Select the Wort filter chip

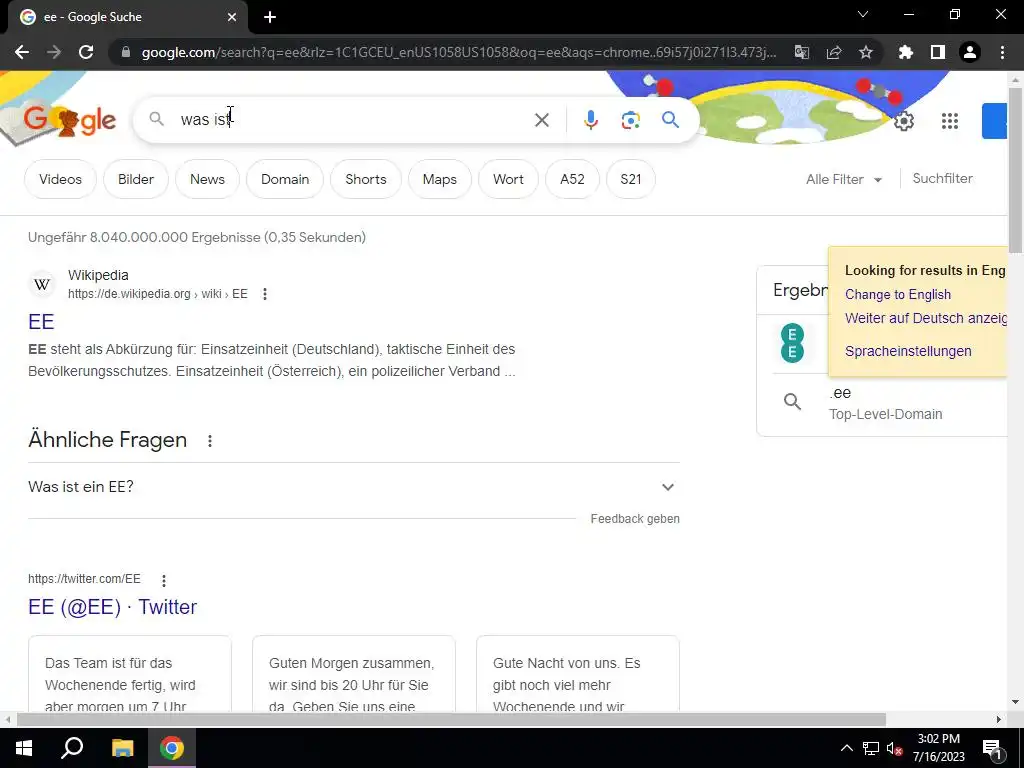tap(508, 179)
